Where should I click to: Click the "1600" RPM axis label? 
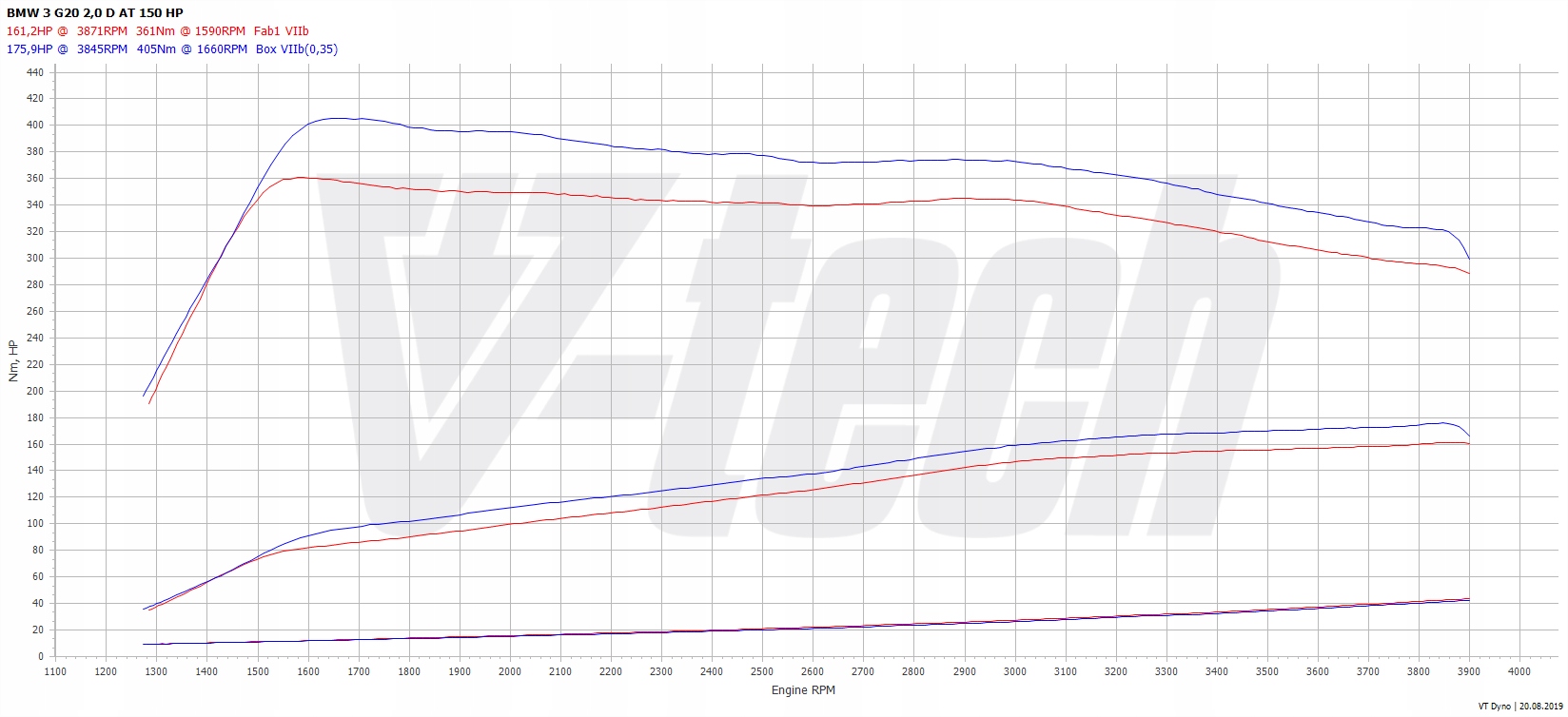click(308, 672)
